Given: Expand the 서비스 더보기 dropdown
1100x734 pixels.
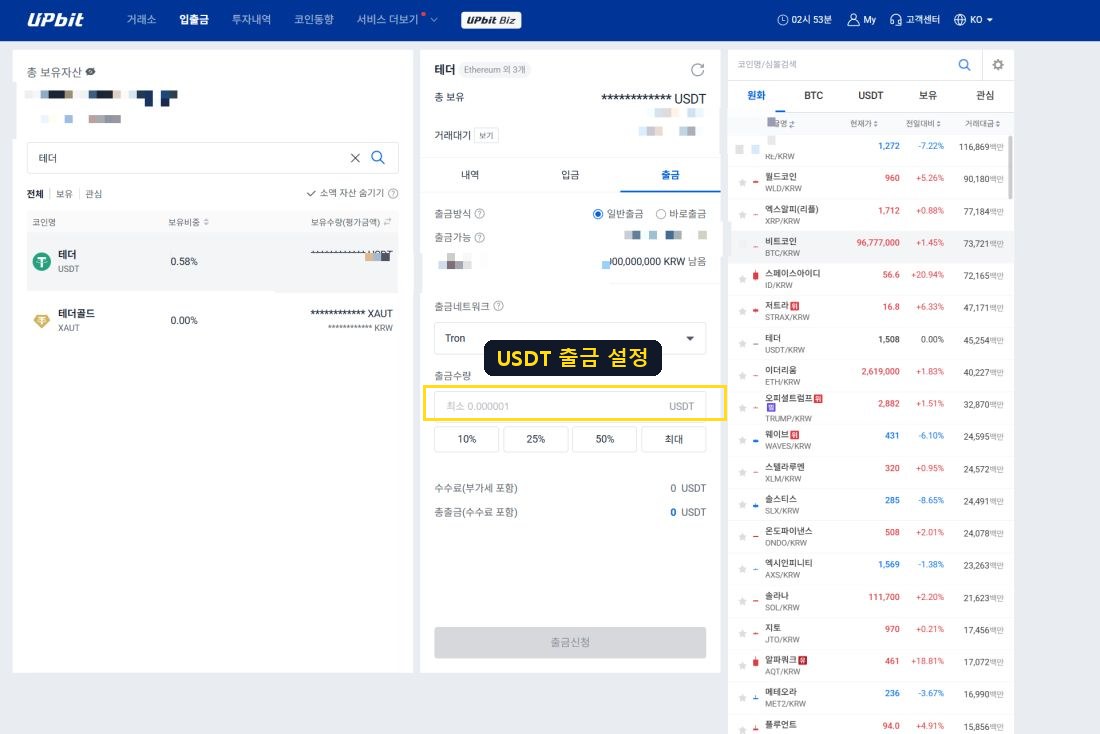Looking at the screenshot, I should (x=396, y=20).
